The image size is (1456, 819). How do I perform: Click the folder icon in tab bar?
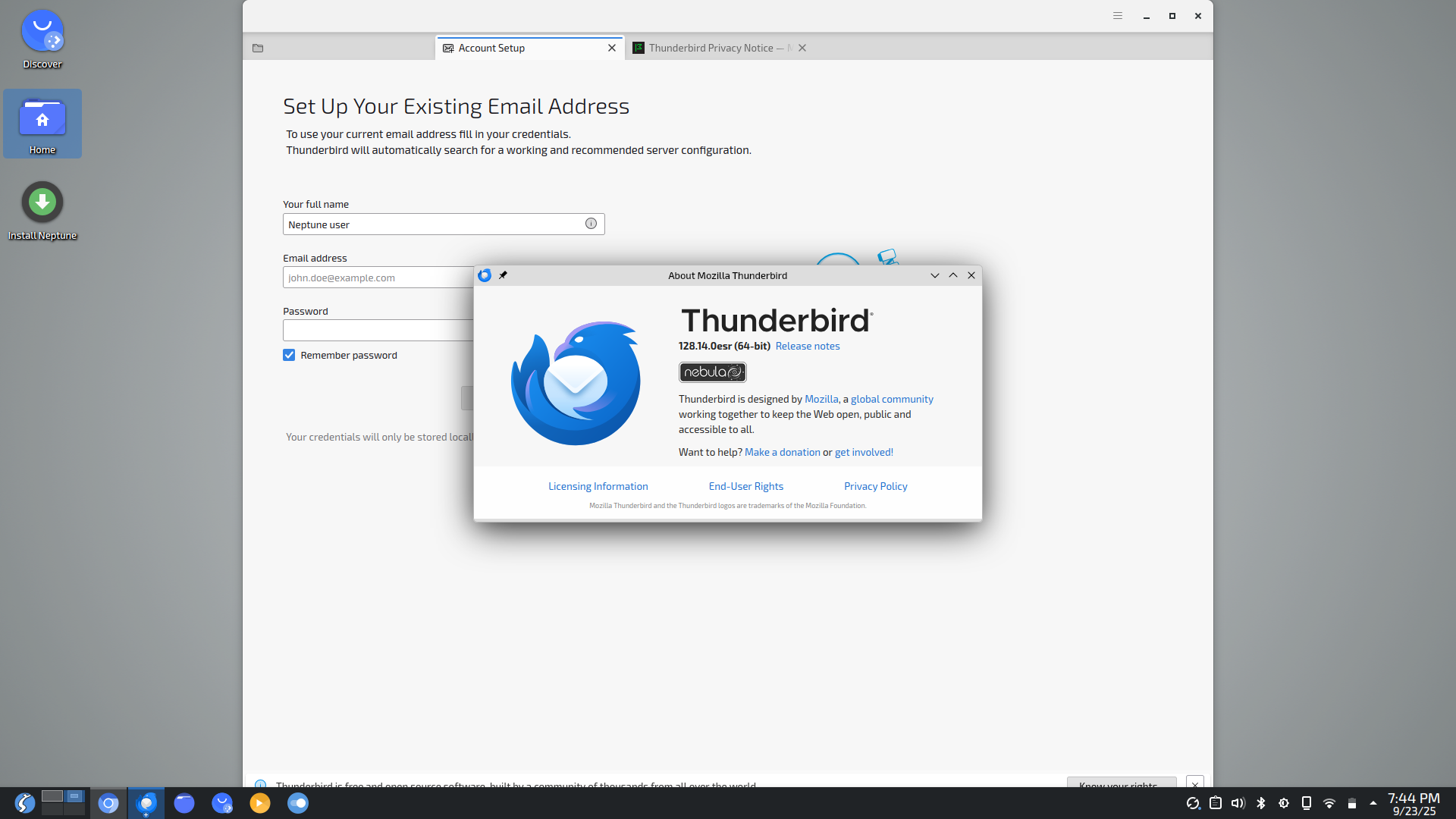[x=258, y=48]
